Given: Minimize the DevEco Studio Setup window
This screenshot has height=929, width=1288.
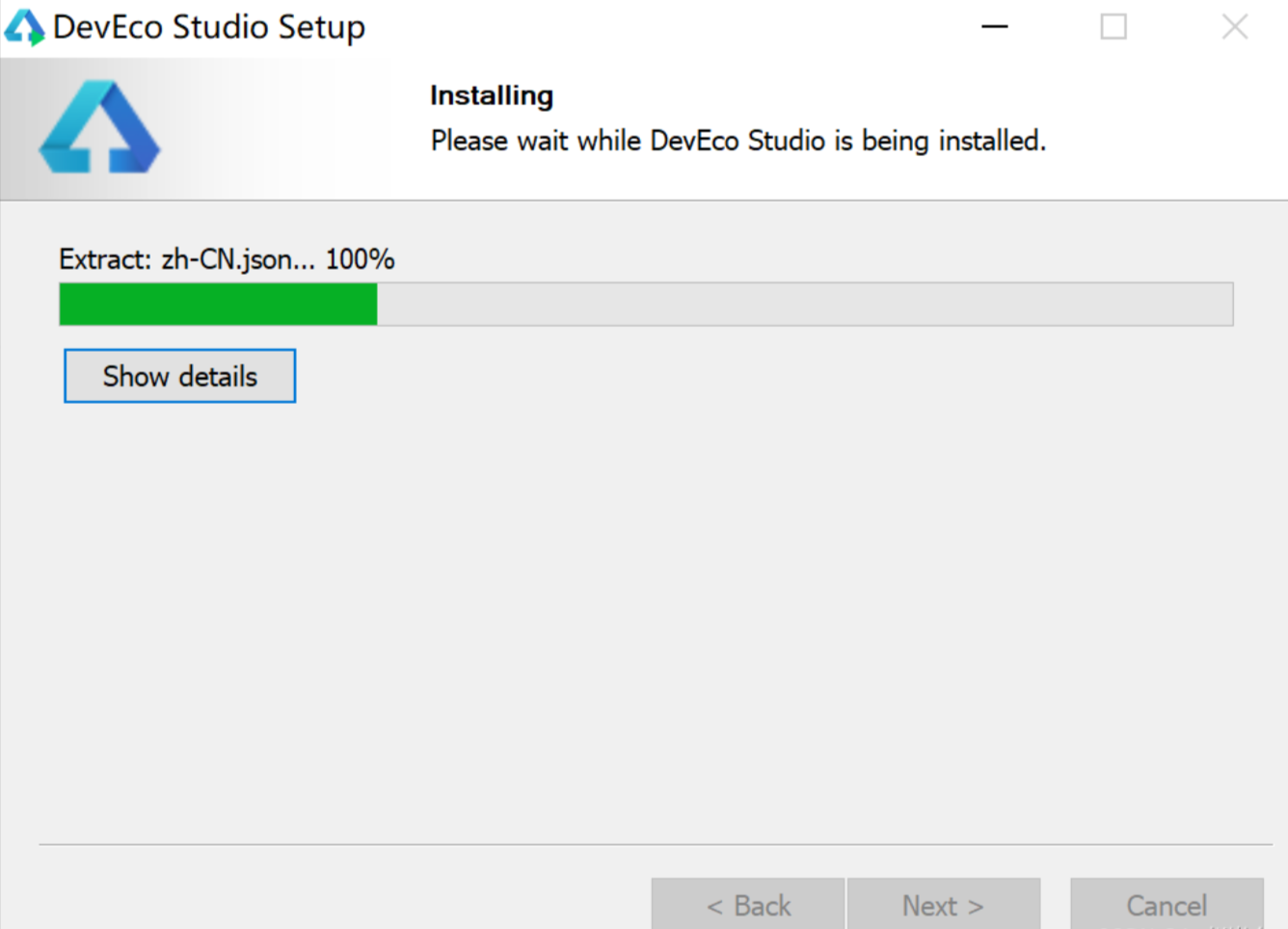Looking at the screenshot, I should (x=994, y=27).
